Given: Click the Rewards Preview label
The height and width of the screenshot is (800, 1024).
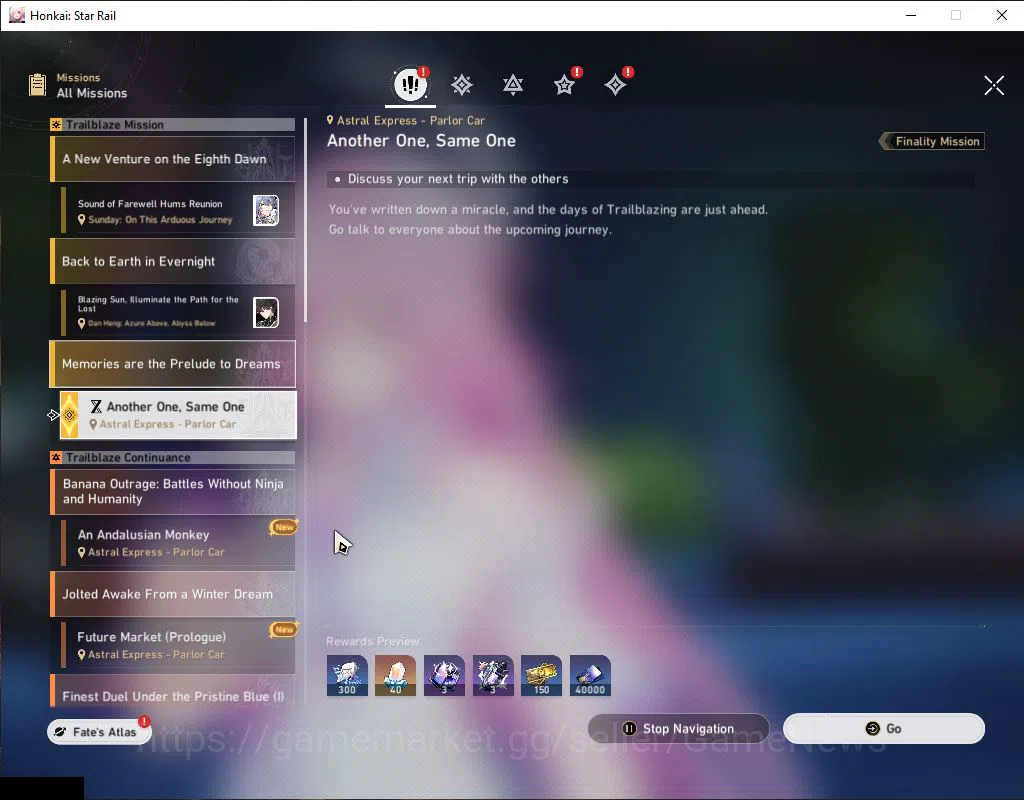Looking at the screenshot, I should 372,641.
